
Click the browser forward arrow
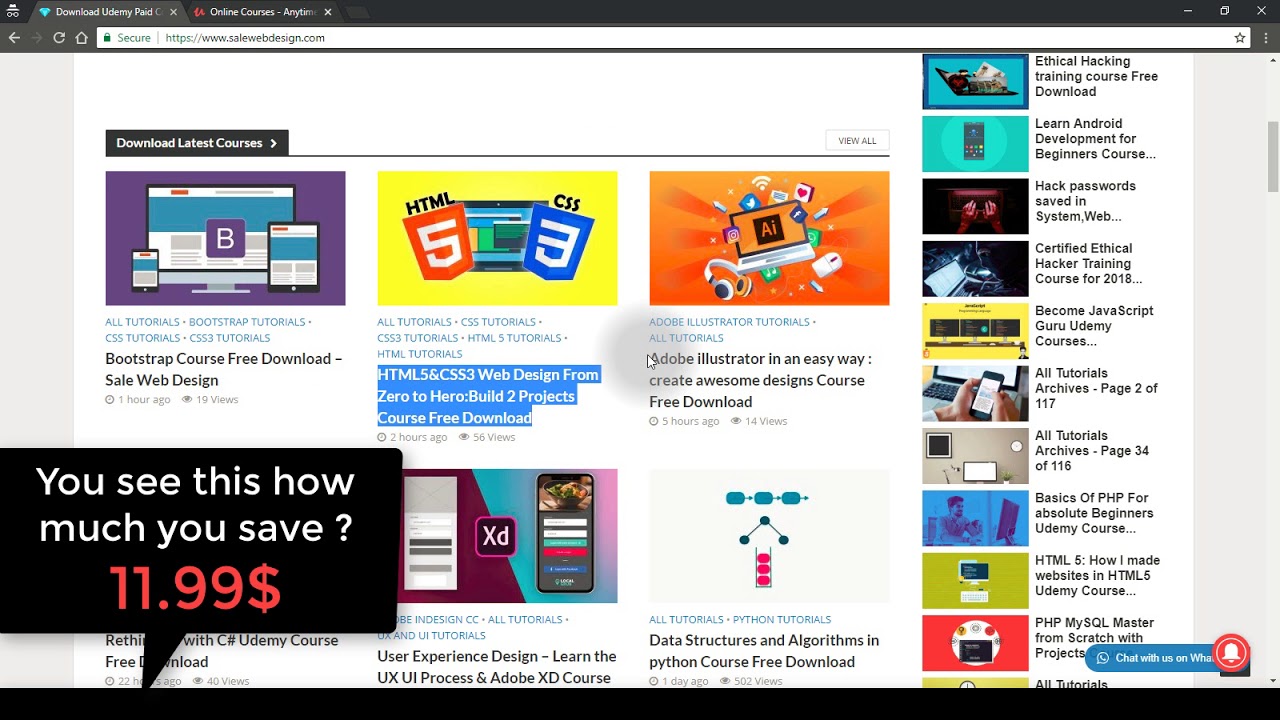(x=37, y=38)
